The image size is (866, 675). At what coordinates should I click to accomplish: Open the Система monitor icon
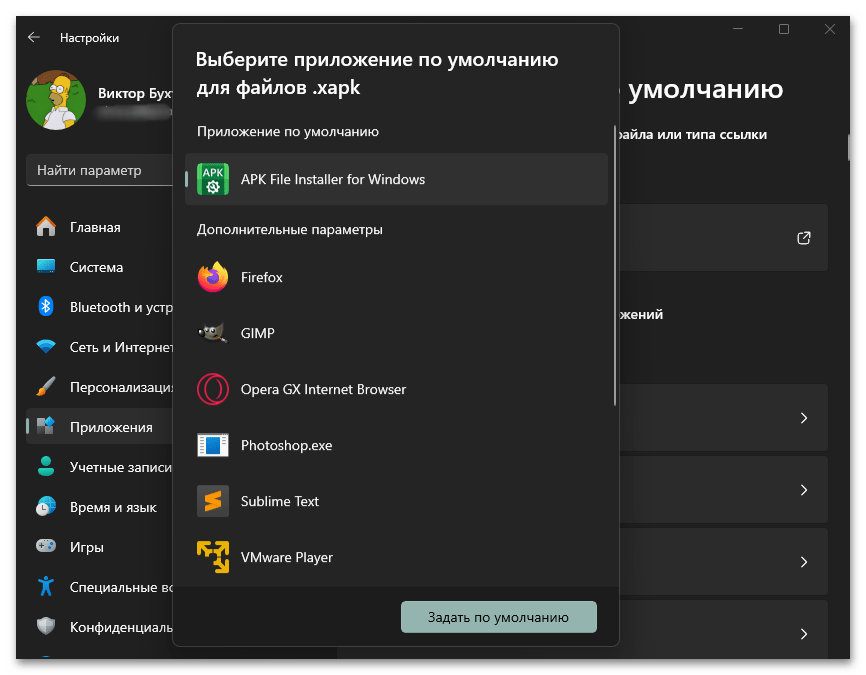[x=46, y=266]
